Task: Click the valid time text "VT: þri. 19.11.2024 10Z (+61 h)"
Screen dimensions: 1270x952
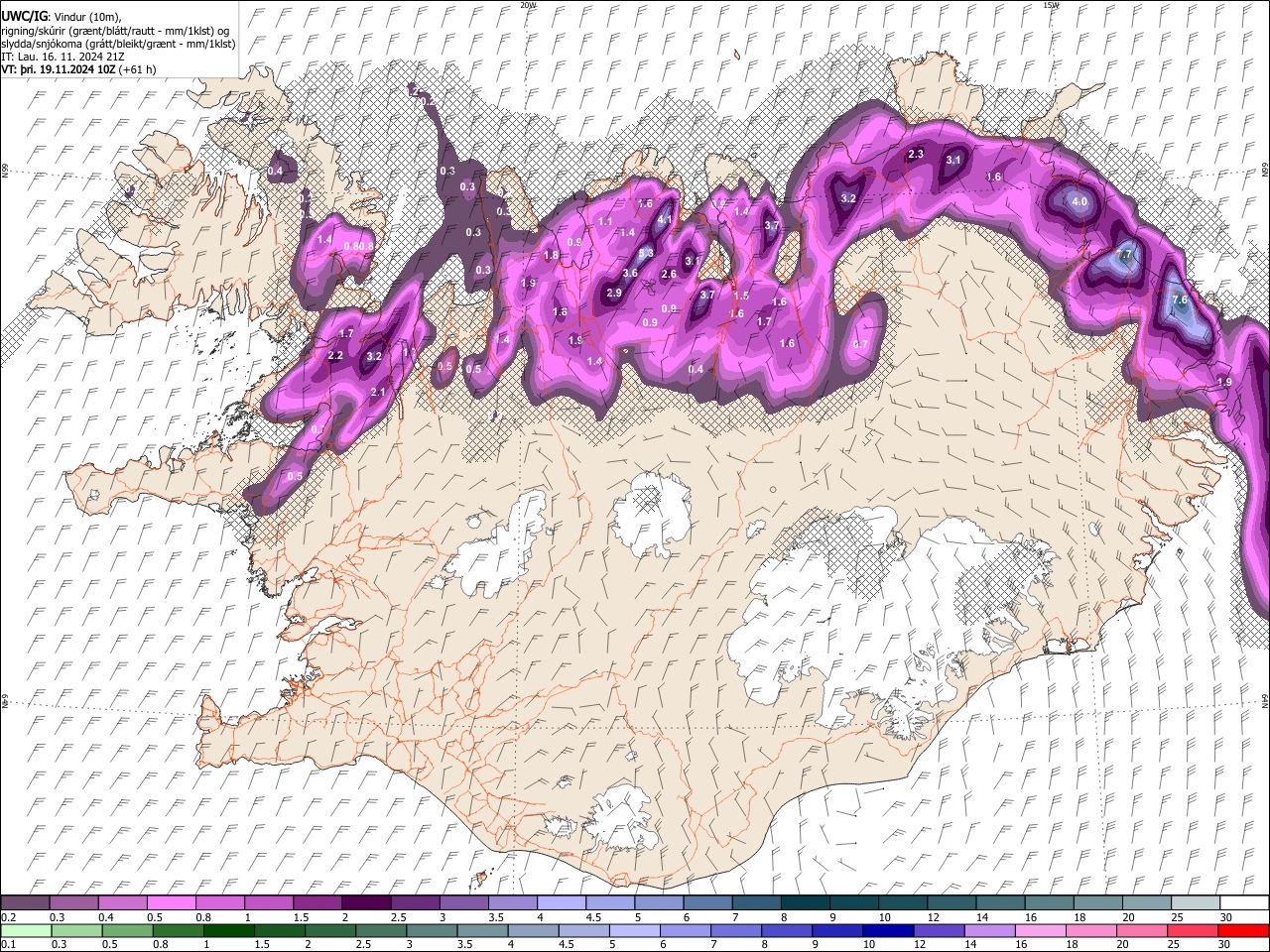Action: coord(78,69)
